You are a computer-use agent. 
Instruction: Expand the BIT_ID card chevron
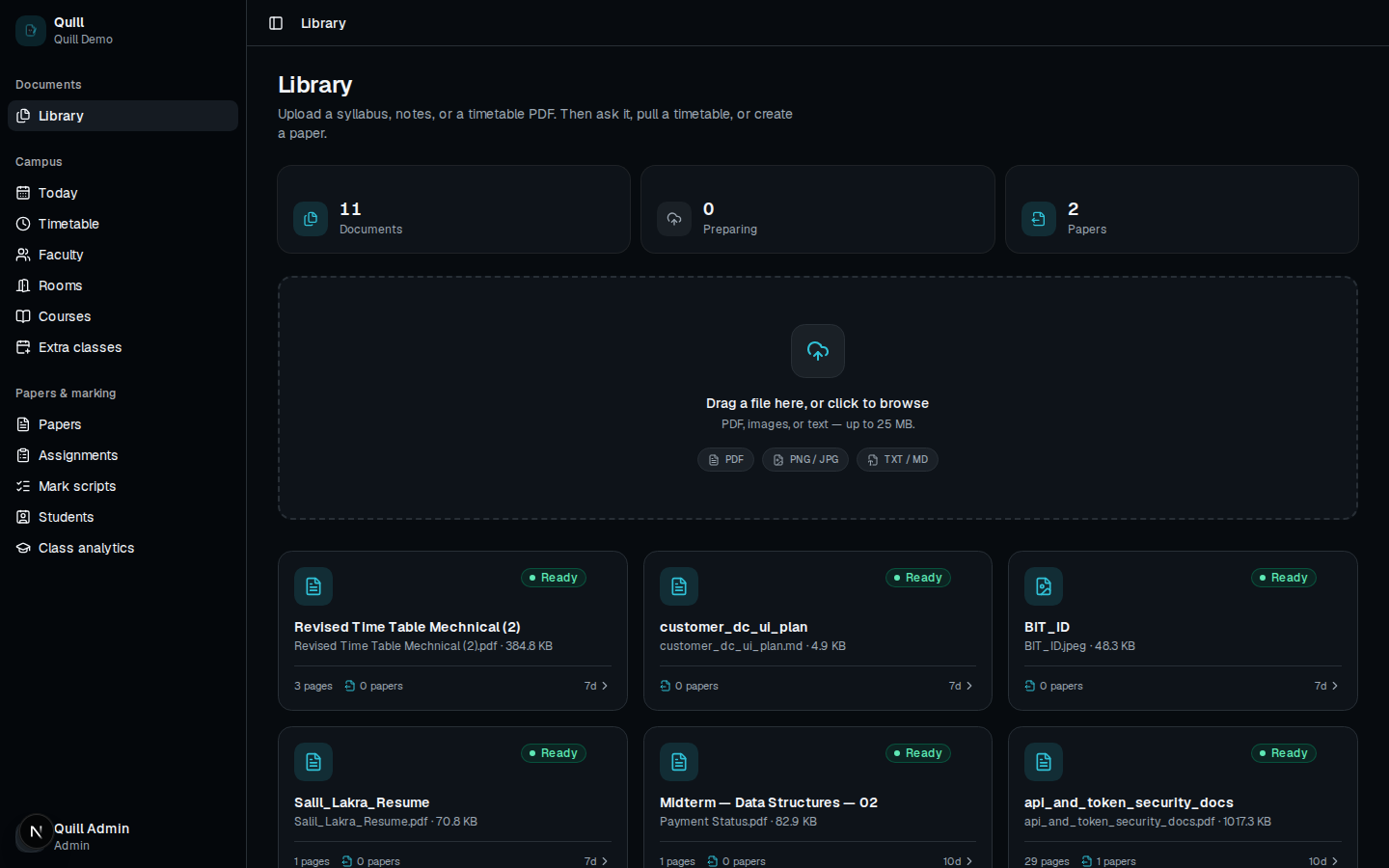pos(1335,686)
